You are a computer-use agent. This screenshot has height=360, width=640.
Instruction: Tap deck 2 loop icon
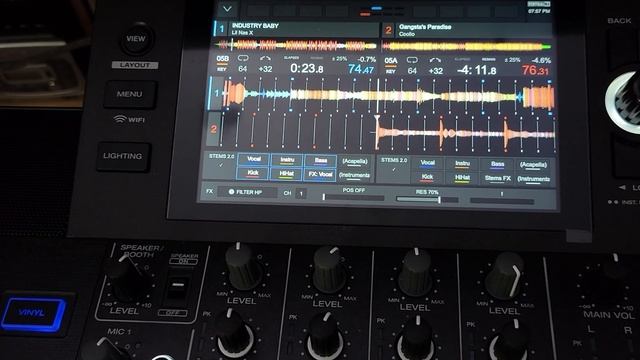[412, 60]
